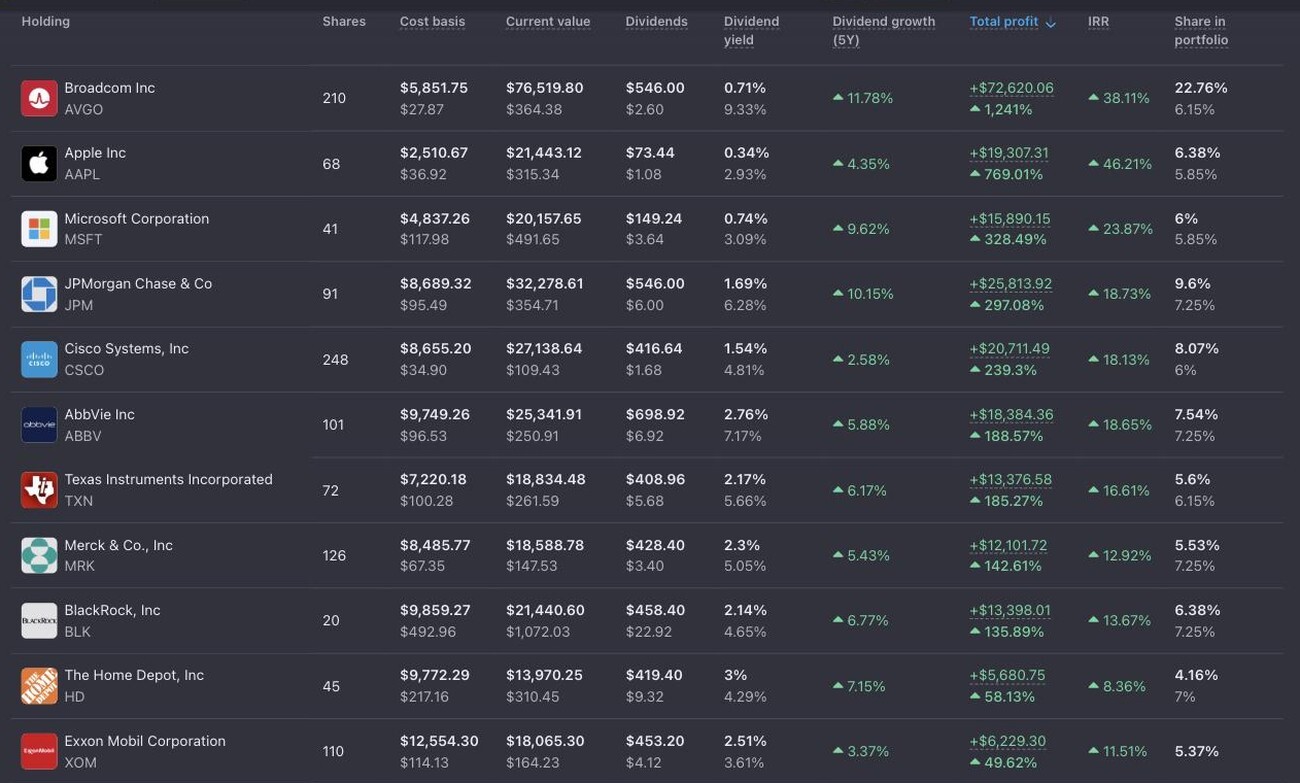Click Cisco total profit +$20,711.49

coord(1009,349)
